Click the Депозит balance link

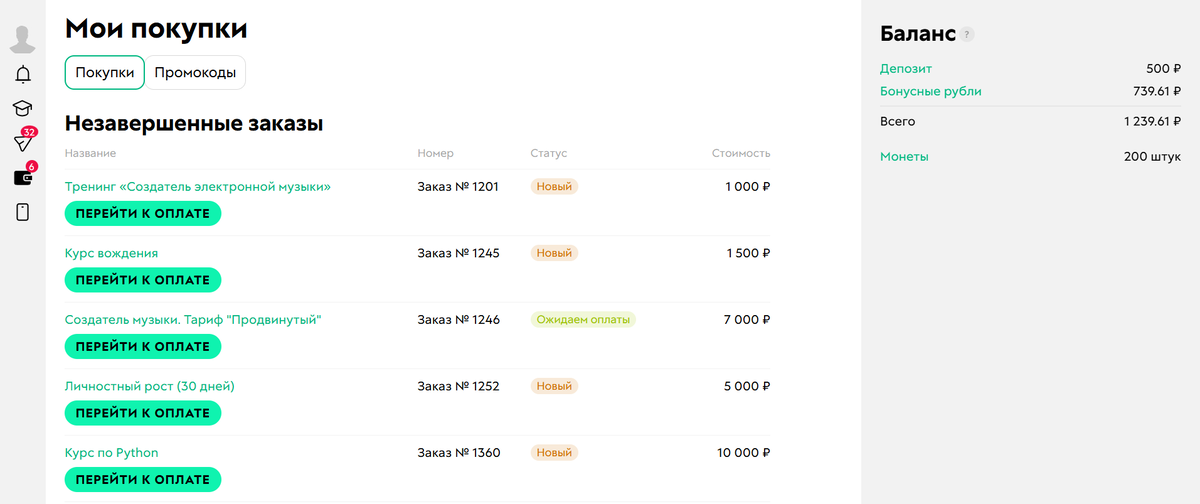tap(906, 69)
